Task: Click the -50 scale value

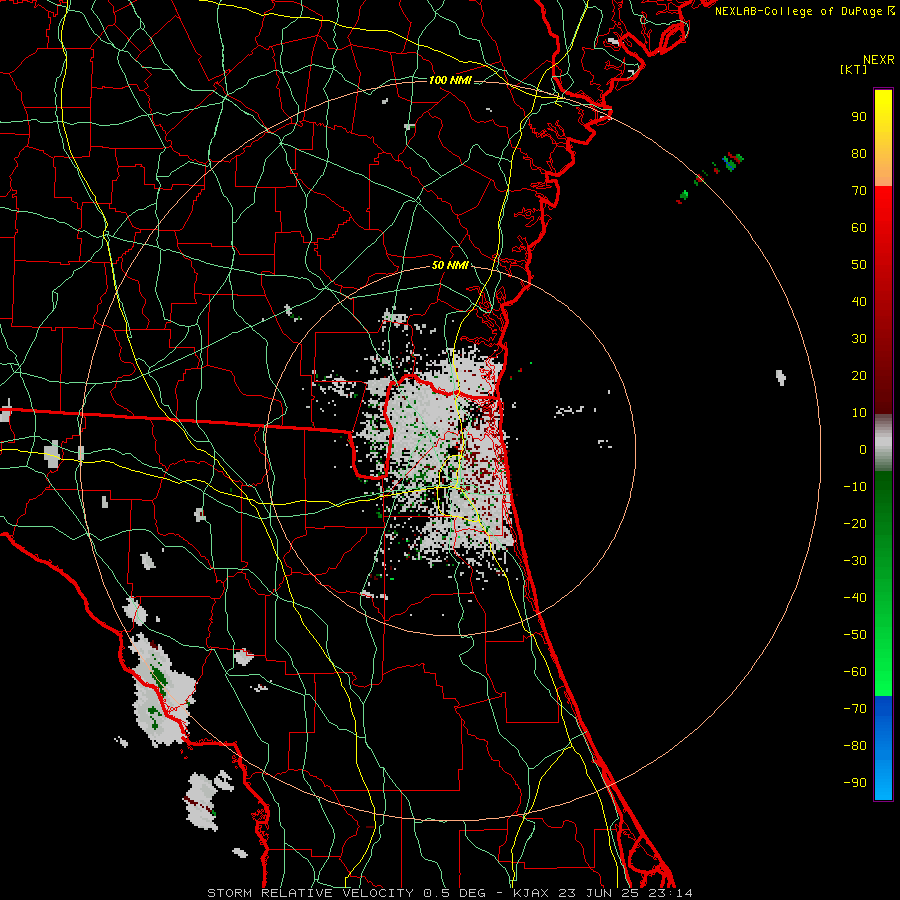Action: pyautogui.click(x=855, y=635)
